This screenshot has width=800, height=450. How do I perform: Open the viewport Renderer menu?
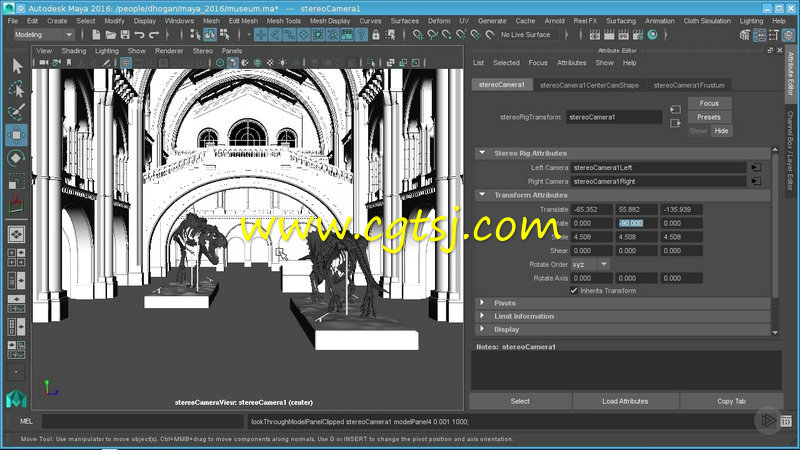[169, 51]
